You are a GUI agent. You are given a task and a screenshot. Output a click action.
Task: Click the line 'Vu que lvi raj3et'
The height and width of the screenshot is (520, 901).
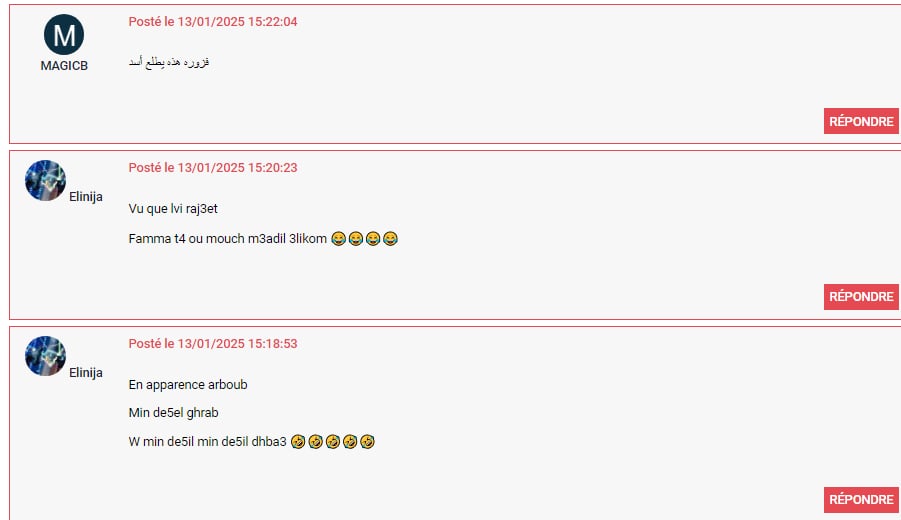pyautogui.click(x=173, y=209)
